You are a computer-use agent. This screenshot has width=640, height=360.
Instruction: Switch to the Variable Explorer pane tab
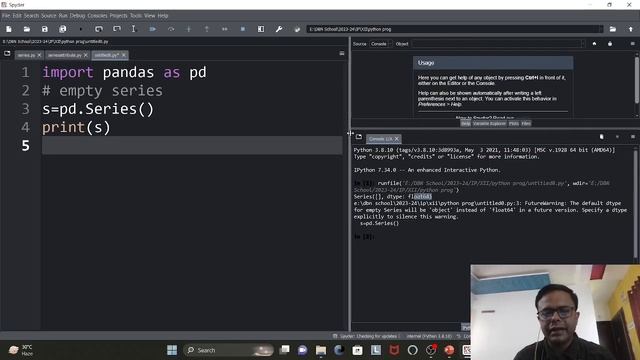click(489, 123)
